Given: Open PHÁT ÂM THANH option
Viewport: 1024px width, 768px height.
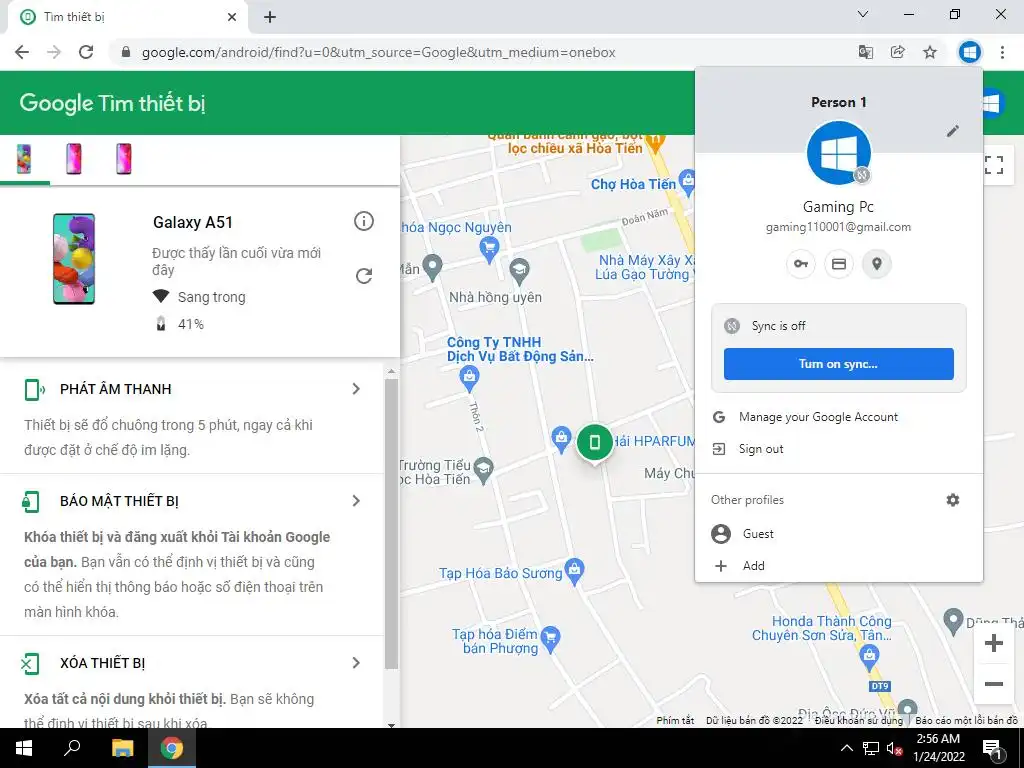Looking at the screenshot, I should tap(192, 418).
